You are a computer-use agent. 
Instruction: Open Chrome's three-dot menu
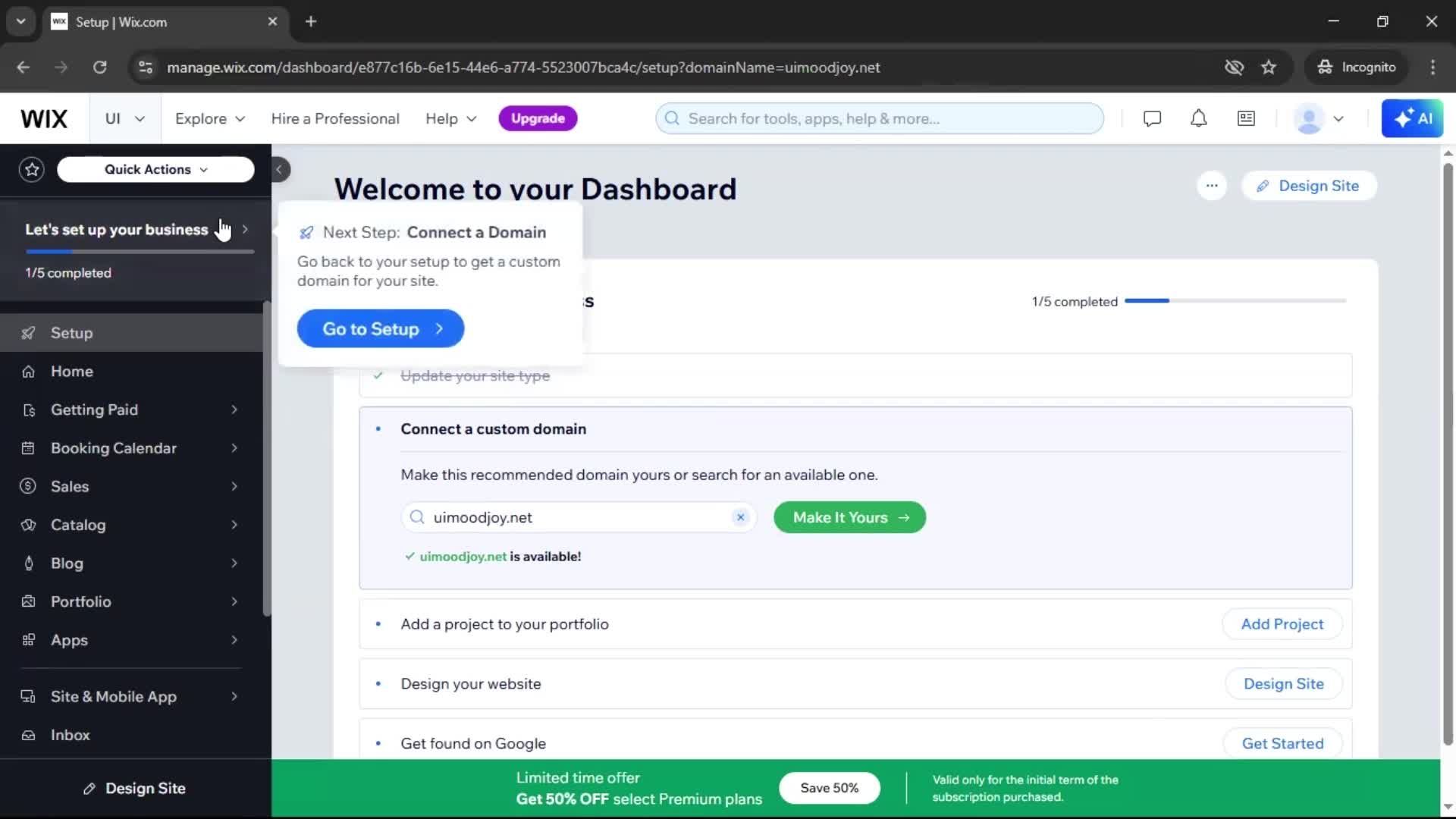coord(1432,67)
